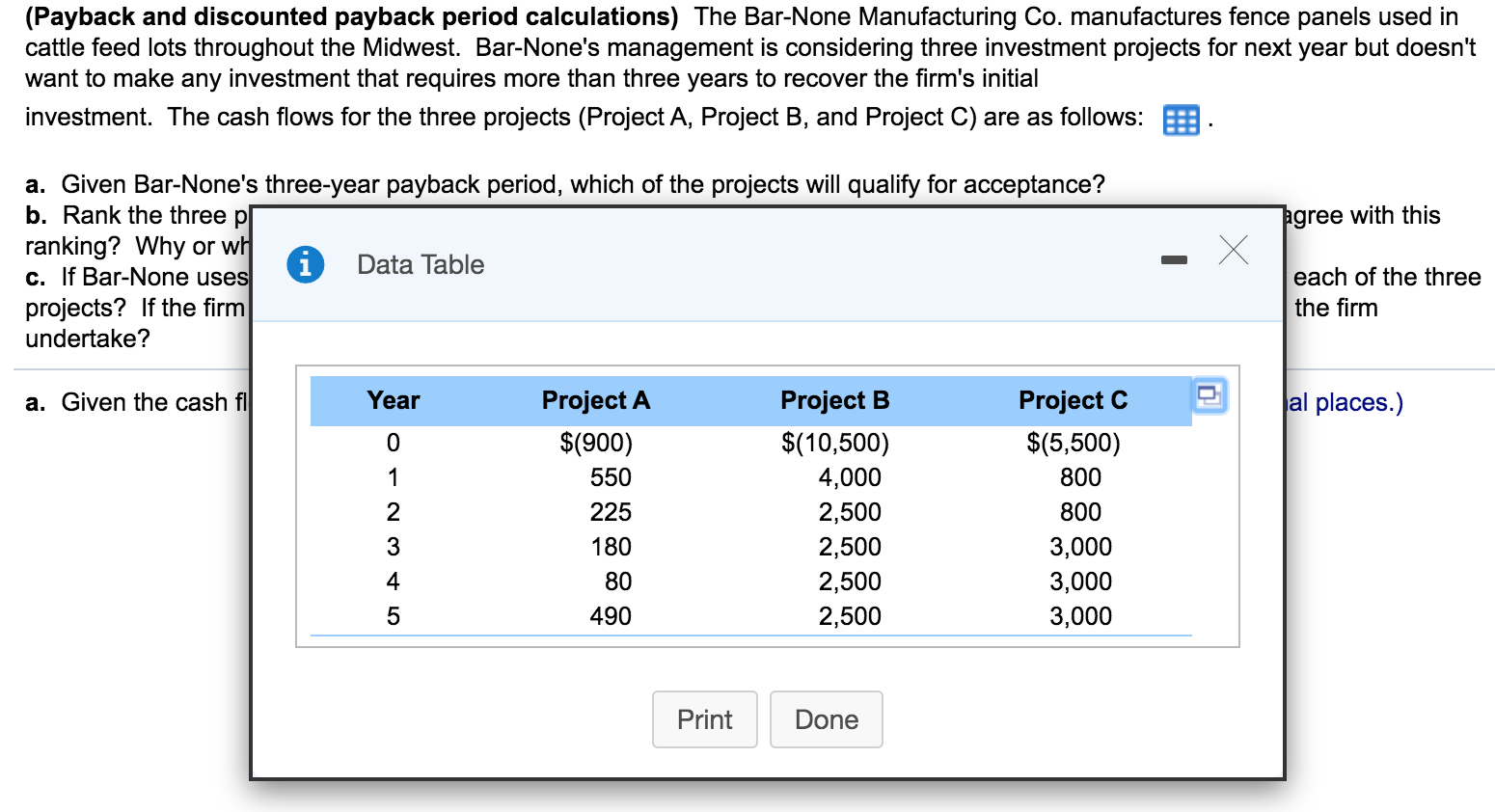
Task: Close the Data Table dialog with X
Action: 1233,250
